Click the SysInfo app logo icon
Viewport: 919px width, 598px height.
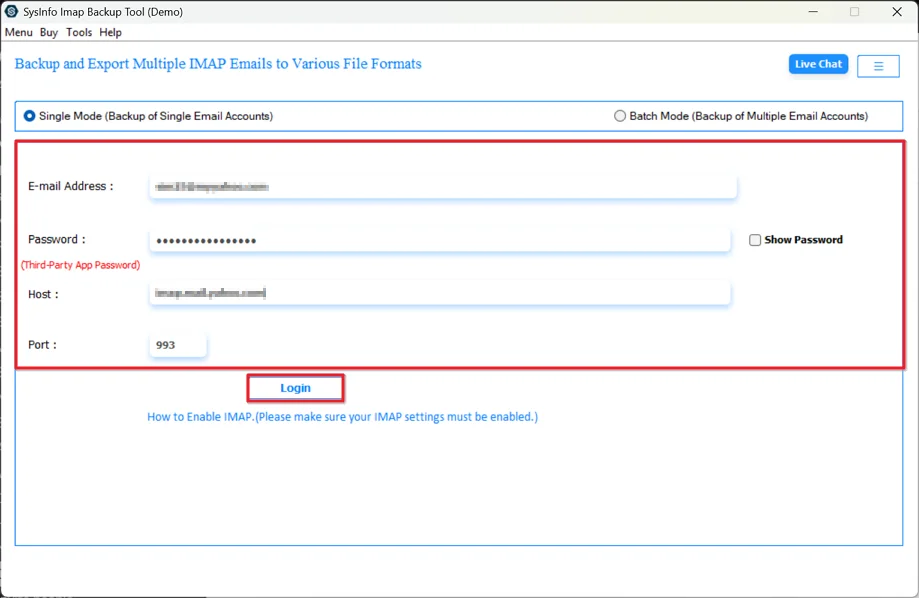point(12,12)
